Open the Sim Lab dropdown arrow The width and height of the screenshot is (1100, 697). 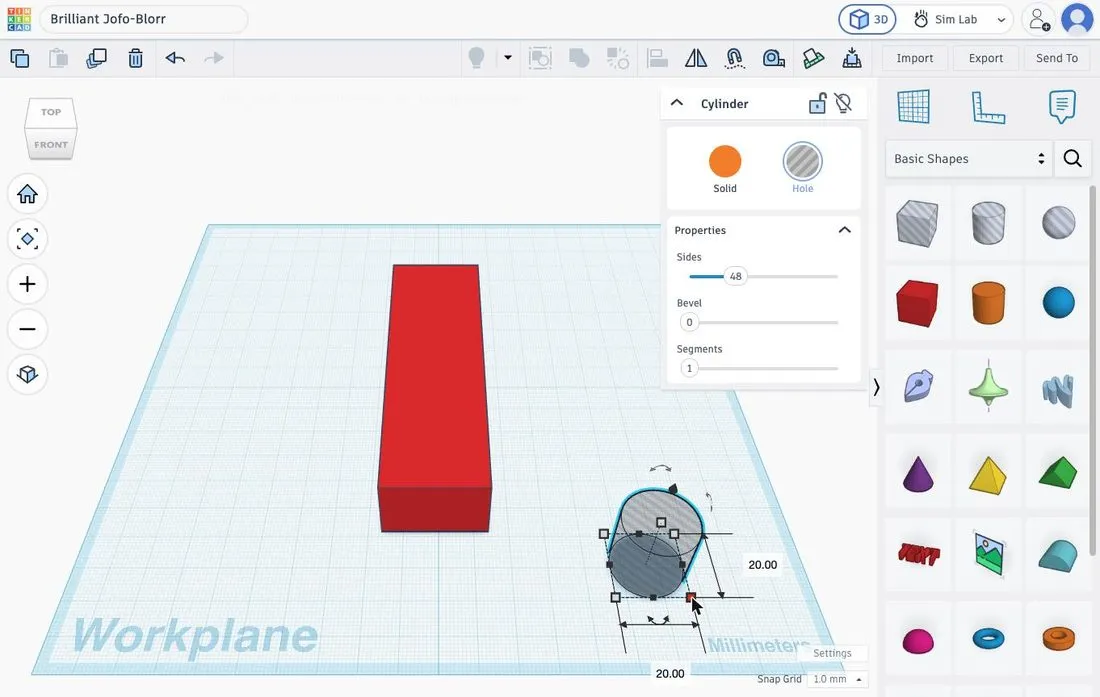[x=1002, y=20]
